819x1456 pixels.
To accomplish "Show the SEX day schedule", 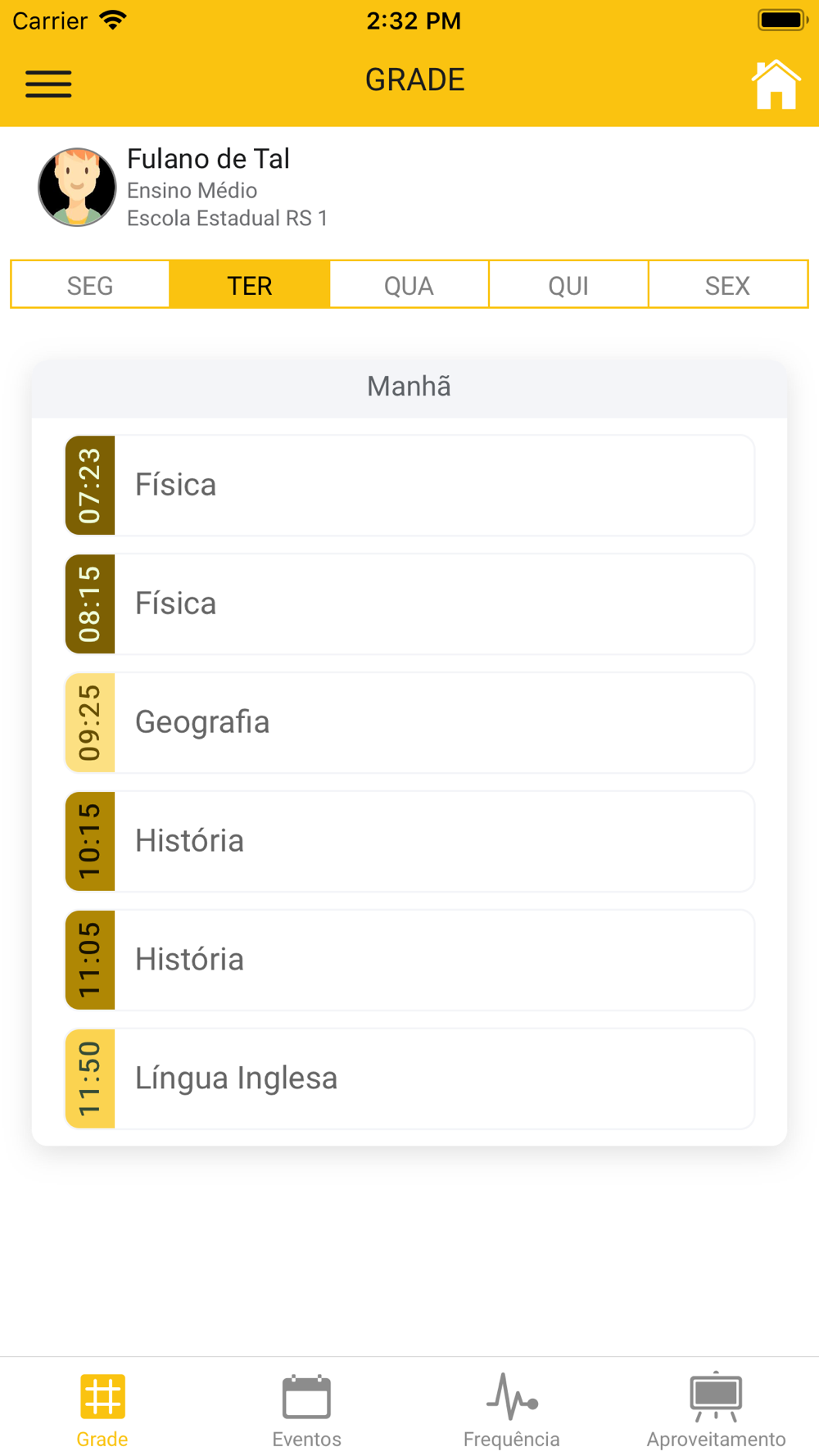I will (727, 285).
